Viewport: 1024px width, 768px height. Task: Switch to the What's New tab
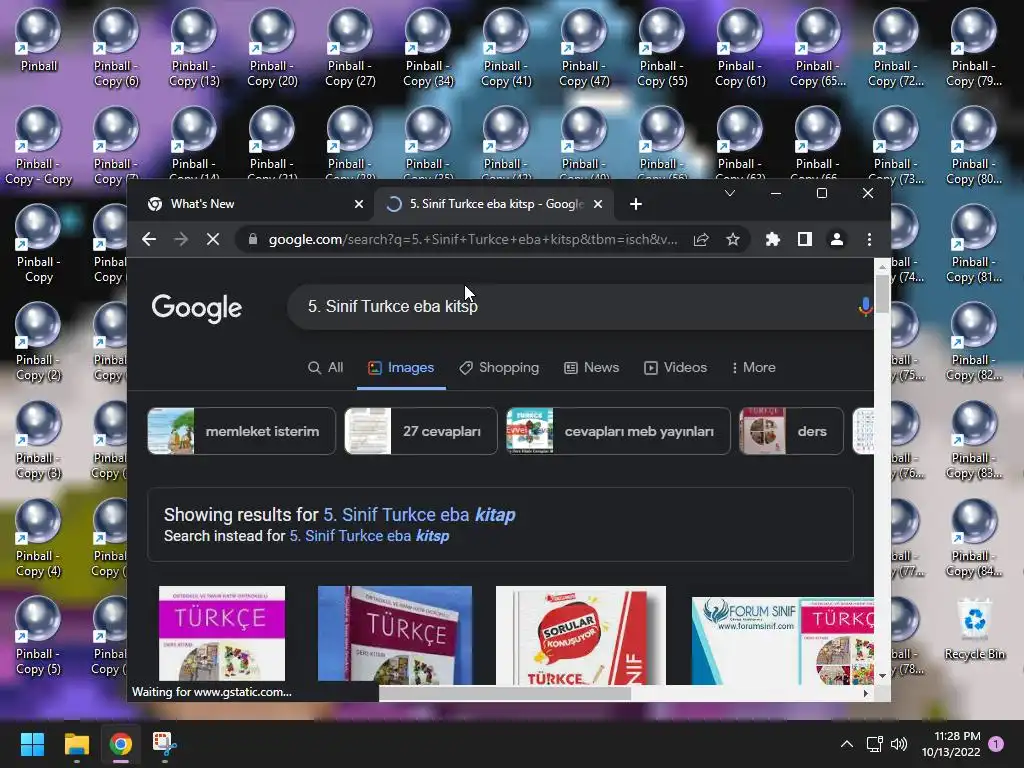(x=255, y=204)
